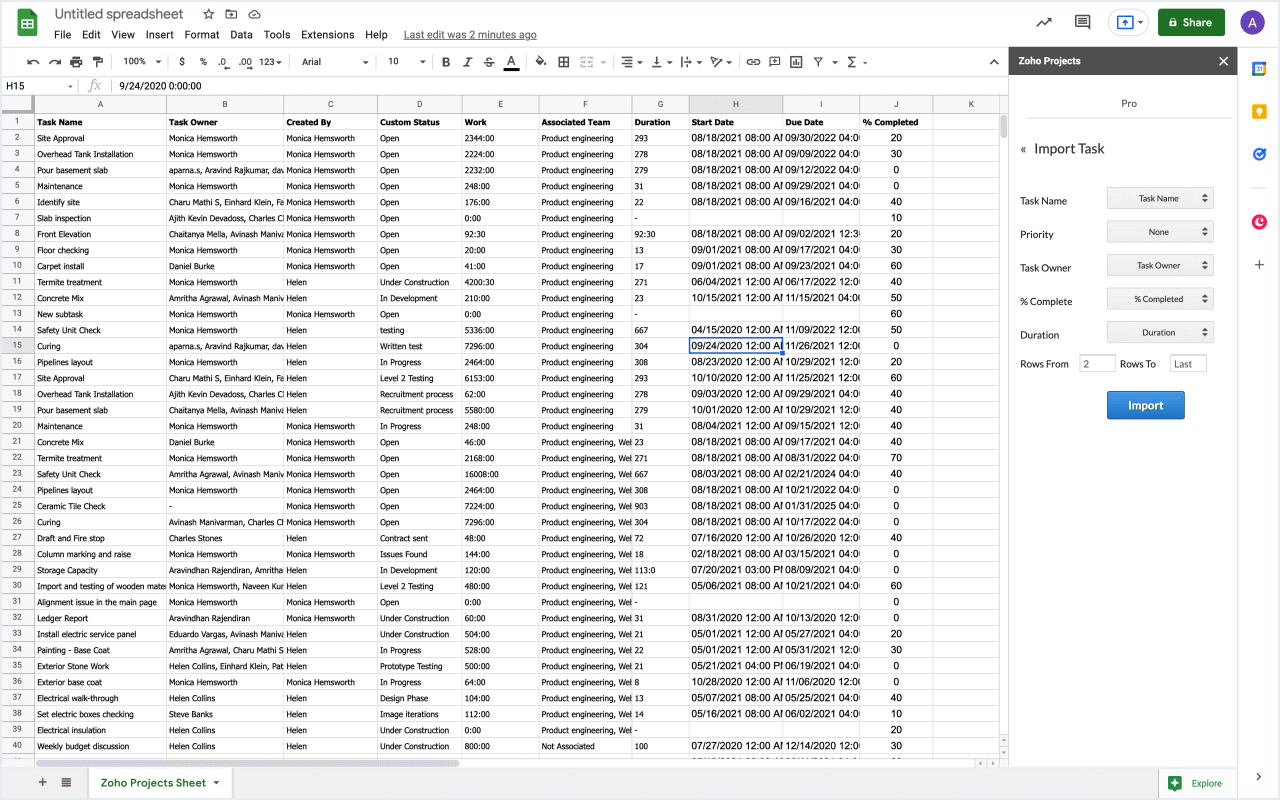Open the Format menu
This screenshot has height=800, width=1280.
pyautogui.click(x=202, y=34)
